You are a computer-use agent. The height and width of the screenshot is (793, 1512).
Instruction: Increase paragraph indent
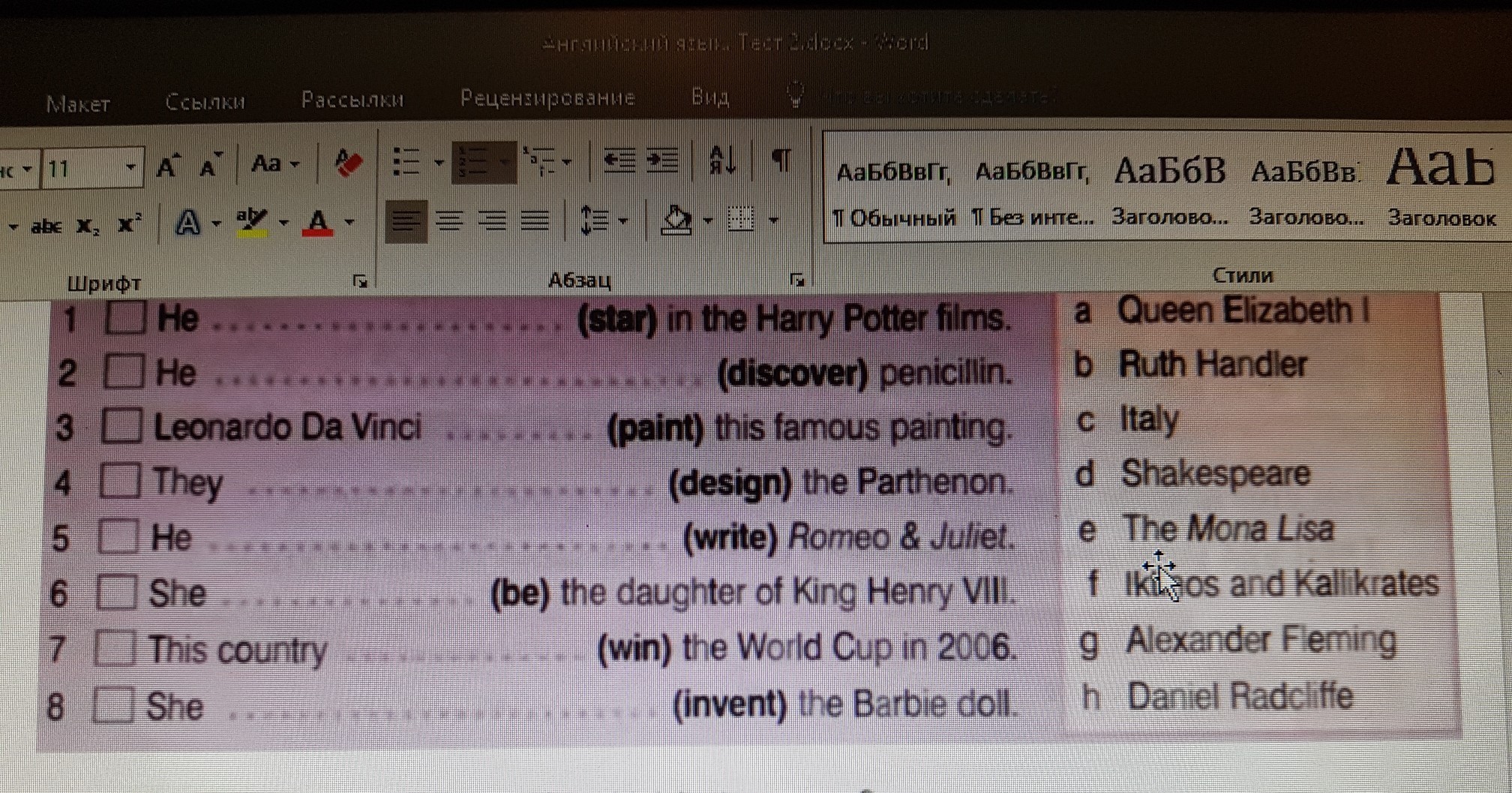(663, 161)
